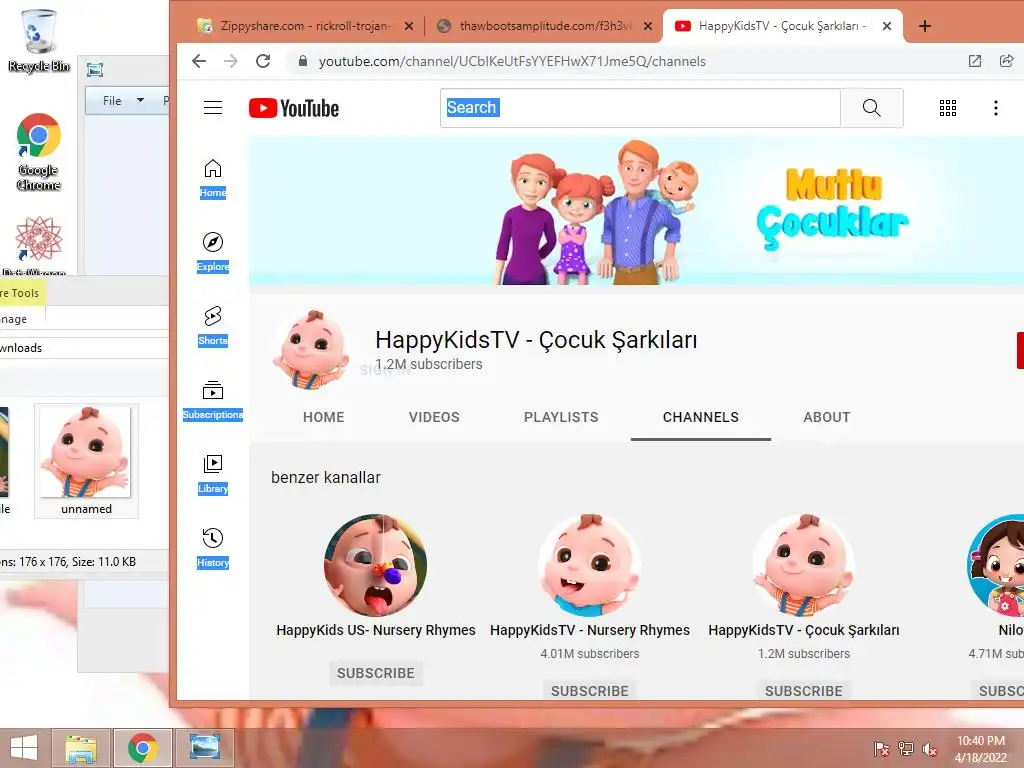This screenshot has height=768, width=1024.
Task: Click the network tray icon
Action: tap(906, 748)
